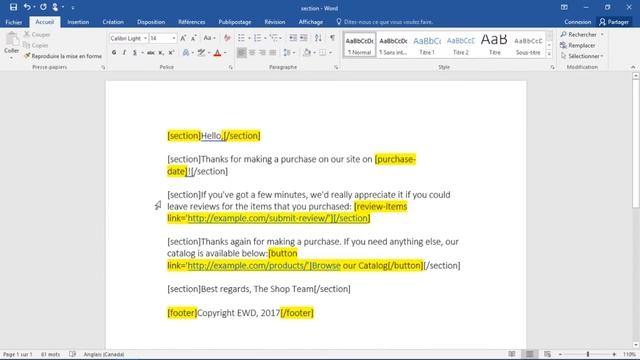Viewport: 640px width, 360px height.
Task: Switch to the Insertion tab
Action: tap(78, 22)
